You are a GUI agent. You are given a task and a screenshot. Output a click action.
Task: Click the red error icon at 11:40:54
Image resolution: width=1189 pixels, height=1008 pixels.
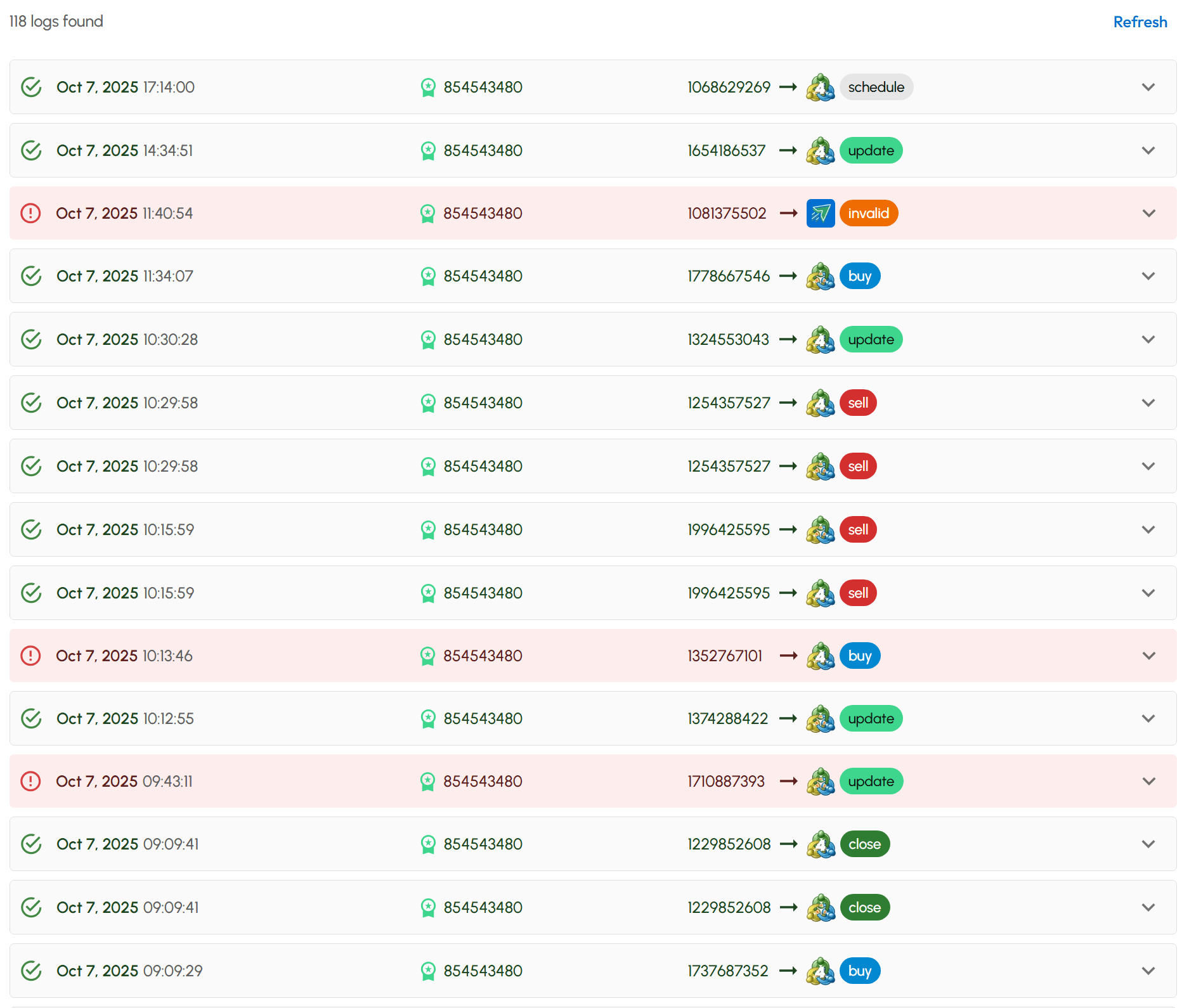pyautogui.click(x=30, y=214)
